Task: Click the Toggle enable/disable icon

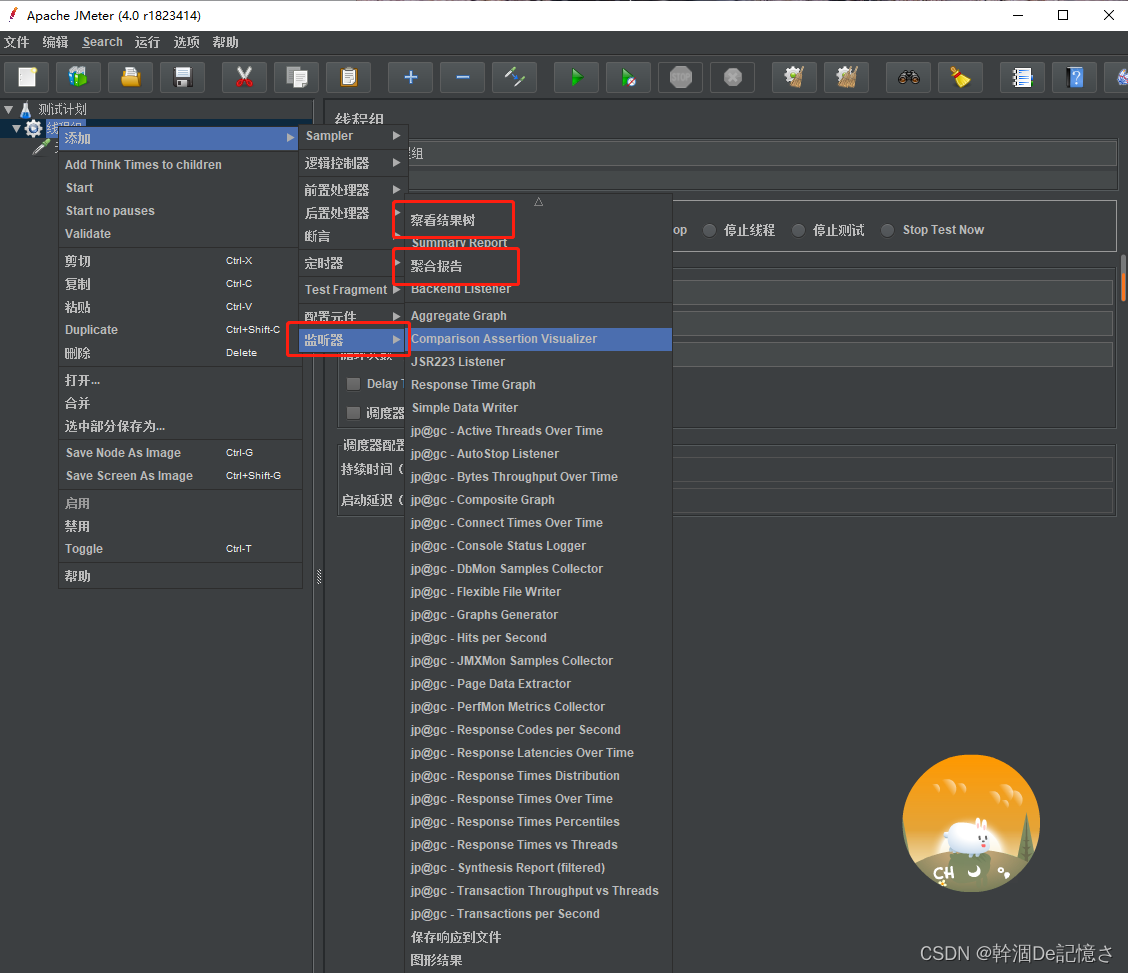Action: click(514, 77)
